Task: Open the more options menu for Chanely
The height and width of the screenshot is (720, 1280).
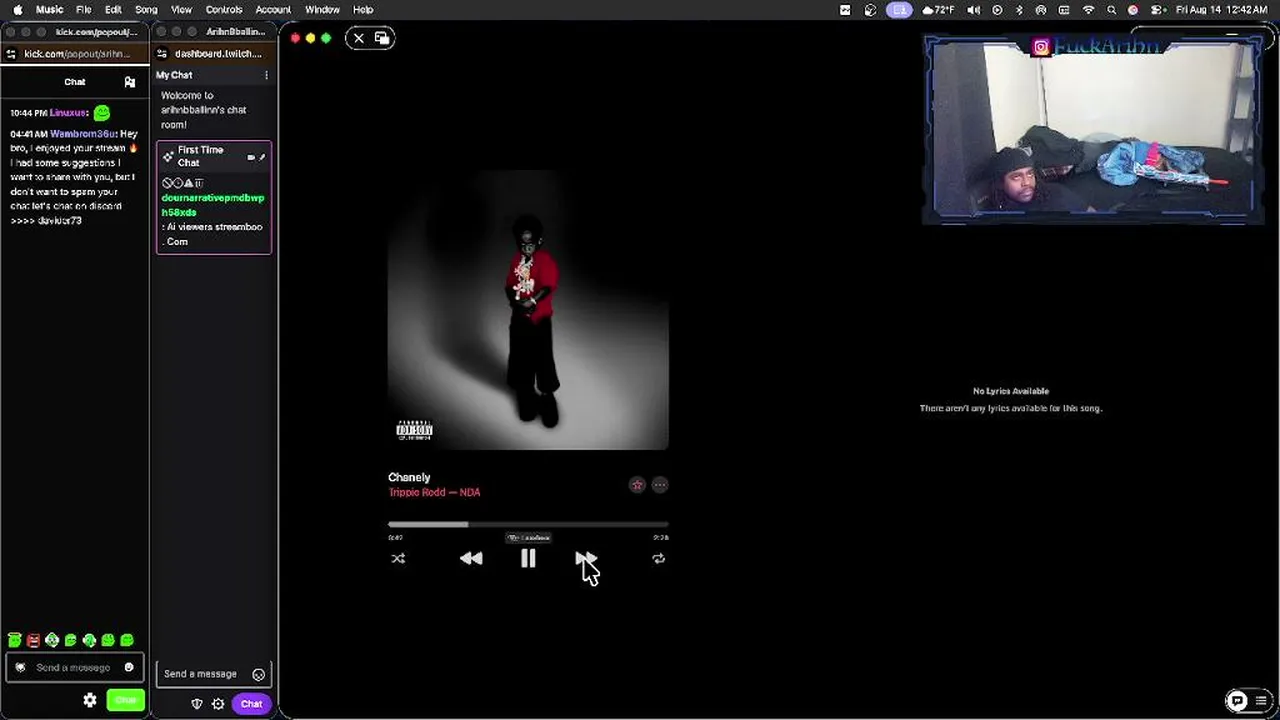Action: point(660,485)
